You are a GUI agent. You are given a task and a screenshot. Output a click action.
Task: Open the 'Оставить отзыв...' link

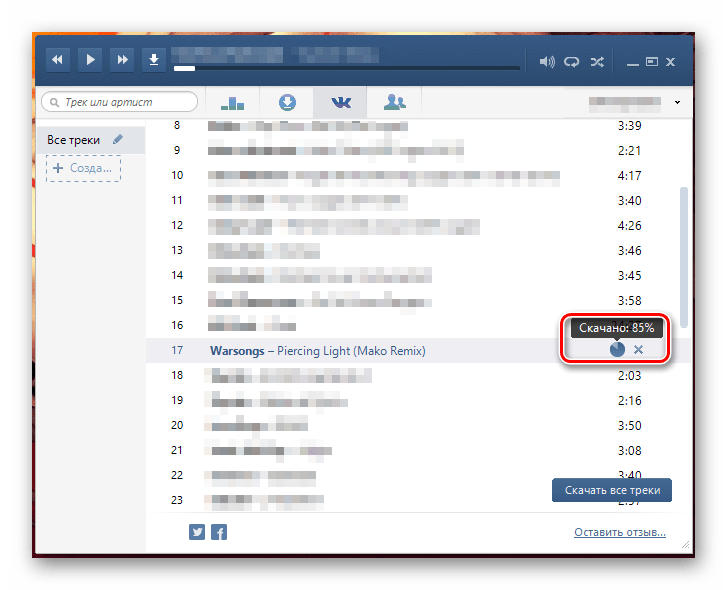tap(620, 532)
